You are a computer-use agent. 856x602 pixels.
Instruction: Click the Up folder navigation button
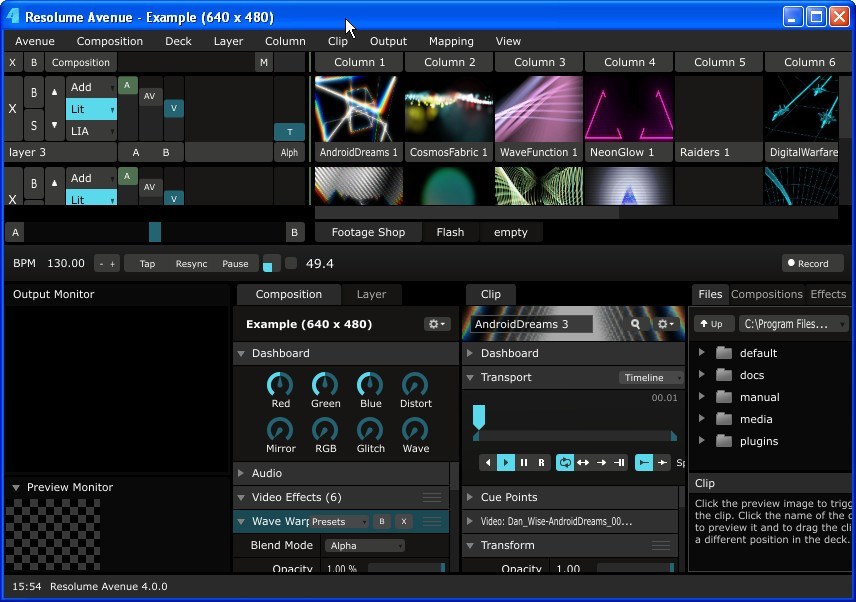point(710,324)
